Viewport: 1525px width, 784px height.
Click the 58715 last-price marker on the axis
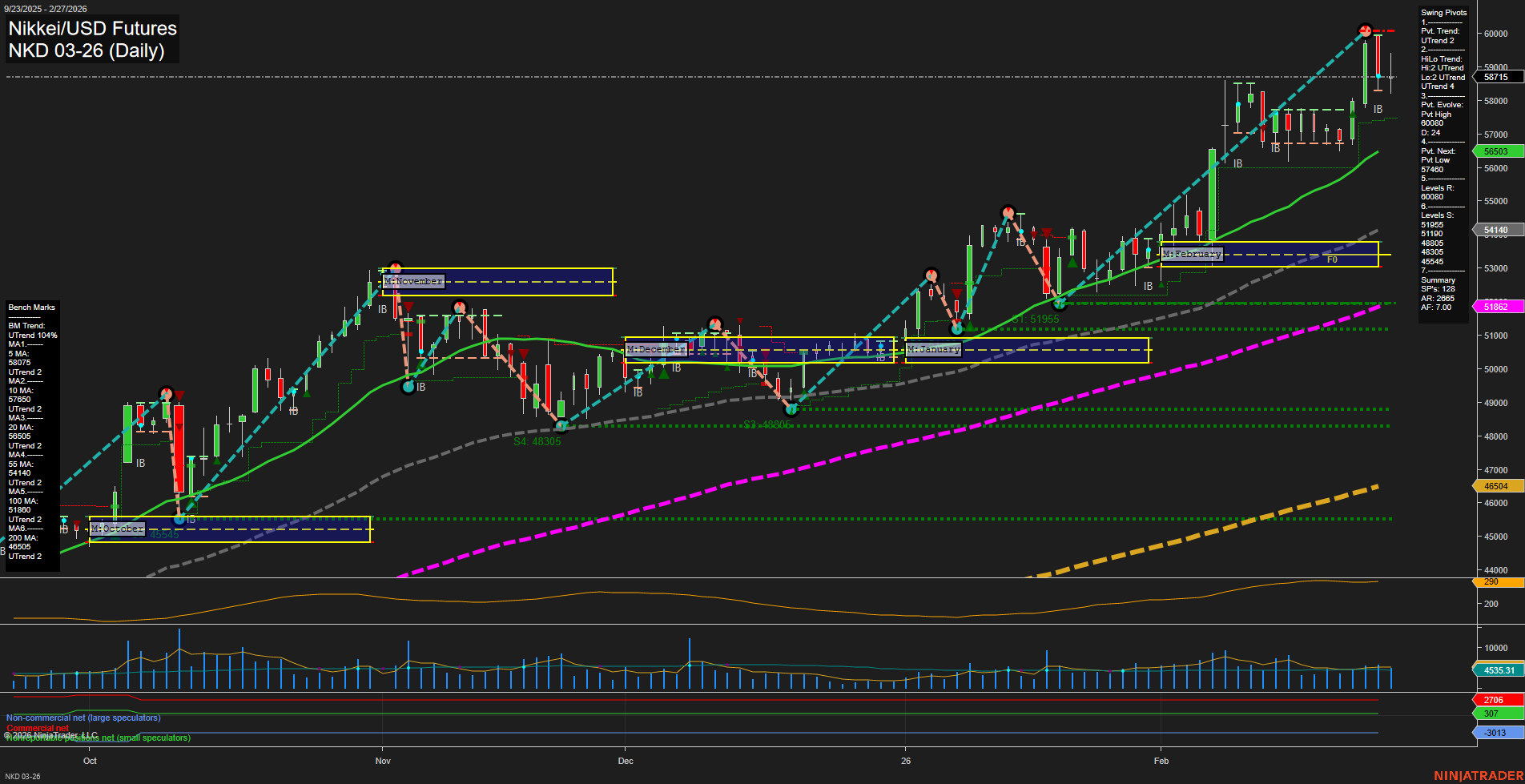1495,77
